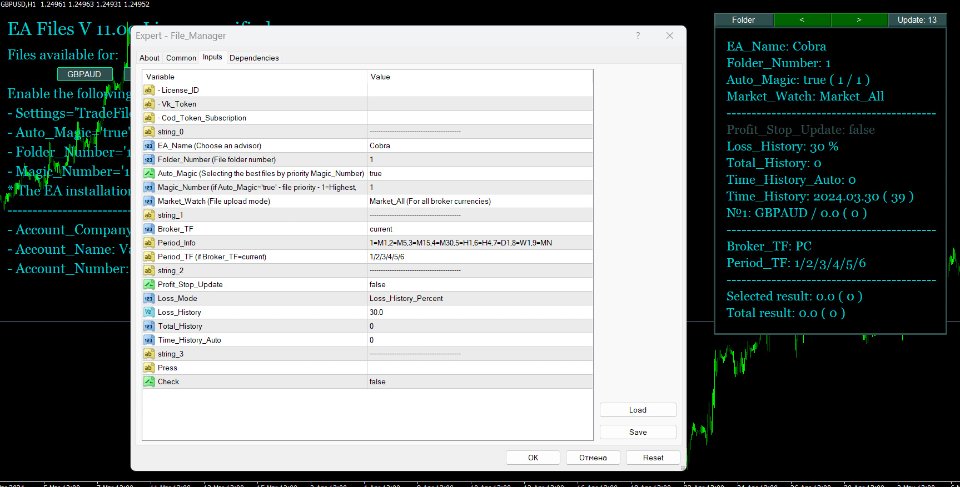Click the string_3 row icon

[149, 354]
